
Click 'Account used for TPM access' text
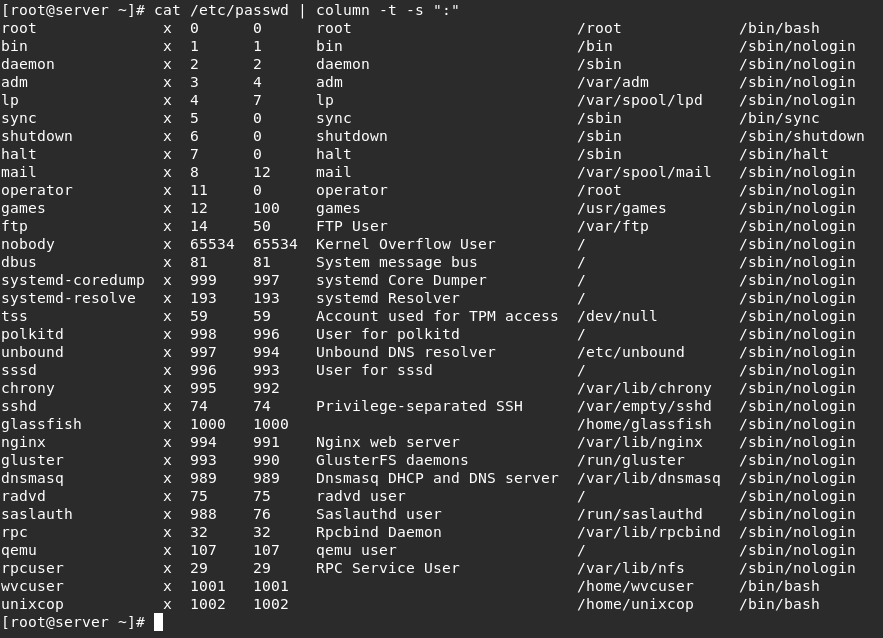437,316
